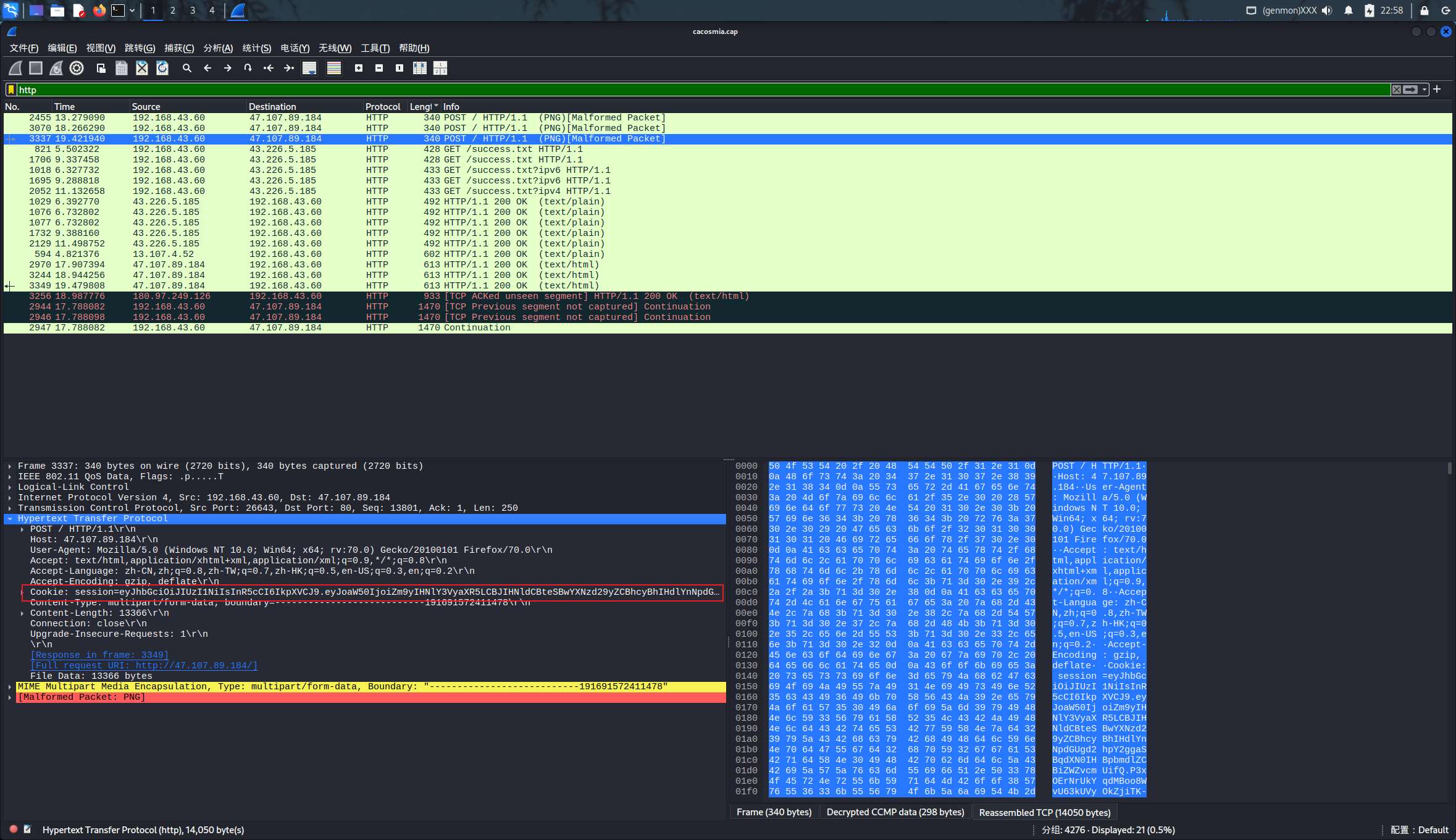The width and height of the screenshot is (1456, 840).
Task: Click the add filter button plus
Action: [1437, 90]
